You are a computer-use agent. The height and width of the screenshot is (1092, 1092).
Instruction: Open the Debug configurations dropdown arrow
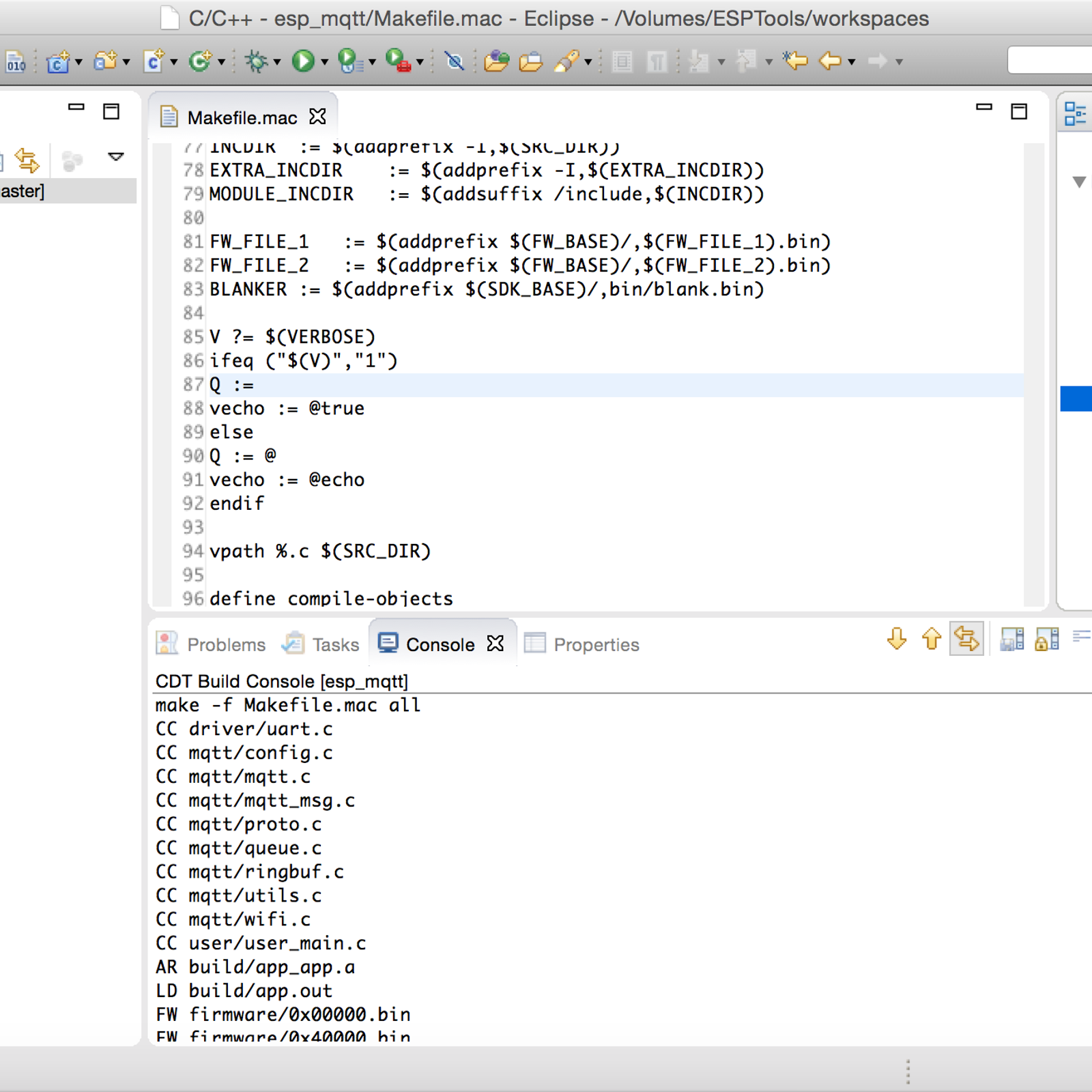click(x=277, y=63)
